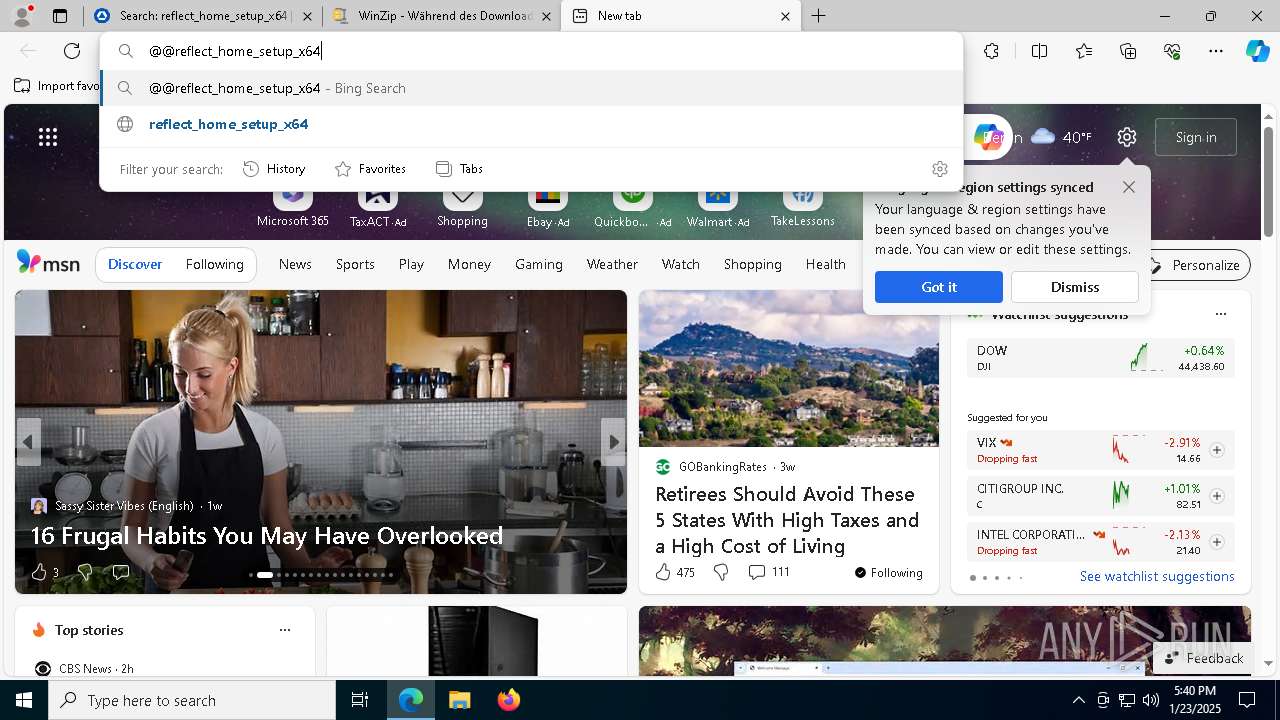Dislike the Frugal Habits article

pos(85,572)
